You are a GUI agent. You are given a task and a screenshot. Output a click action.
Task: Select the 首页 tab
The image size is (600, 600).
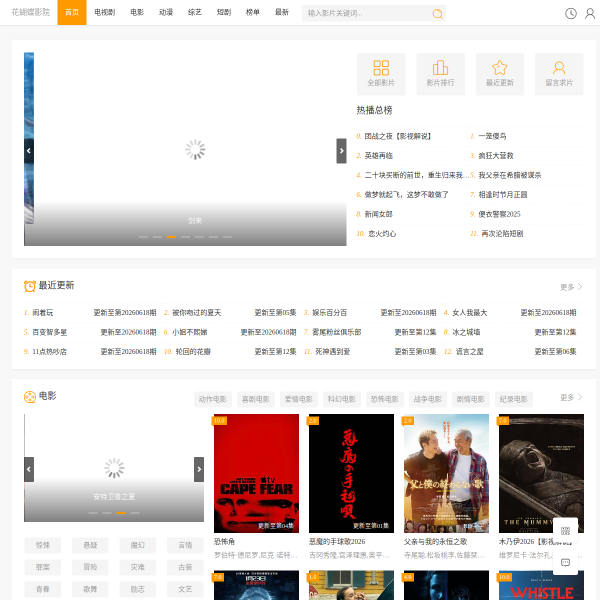pos(72,12)
